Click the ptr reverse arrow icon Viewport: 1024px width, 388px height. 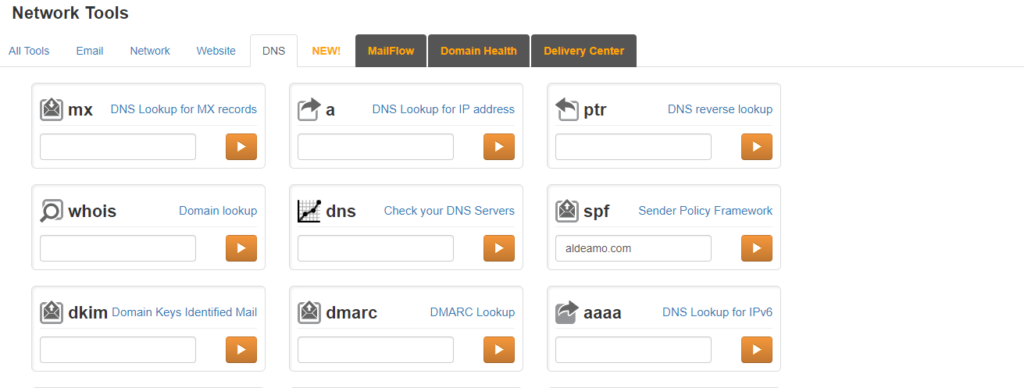[x=567, y=109]
